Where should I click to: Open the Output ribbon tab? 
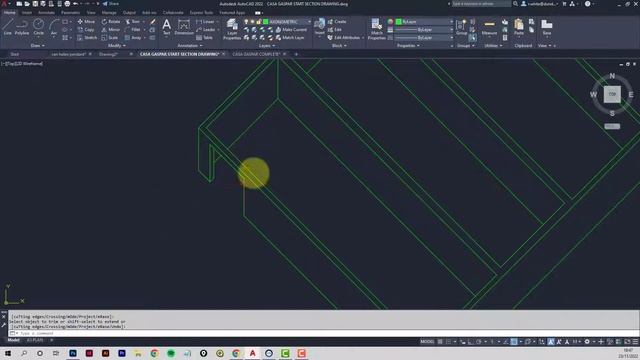(x=129, y=13)
